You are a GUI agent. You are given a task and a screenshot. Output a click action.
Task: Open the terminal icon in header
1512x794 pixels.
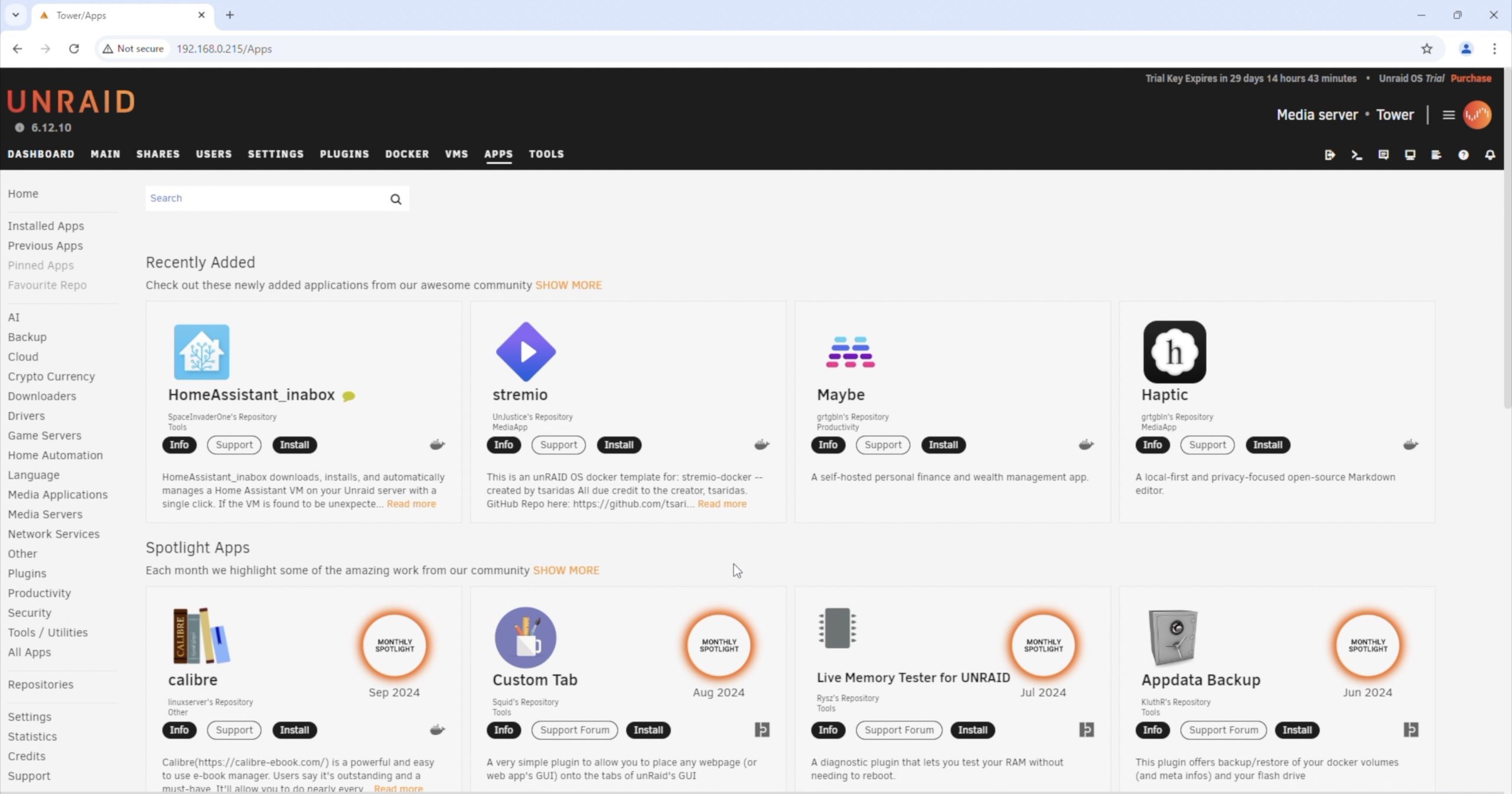tap(1357, 155)
